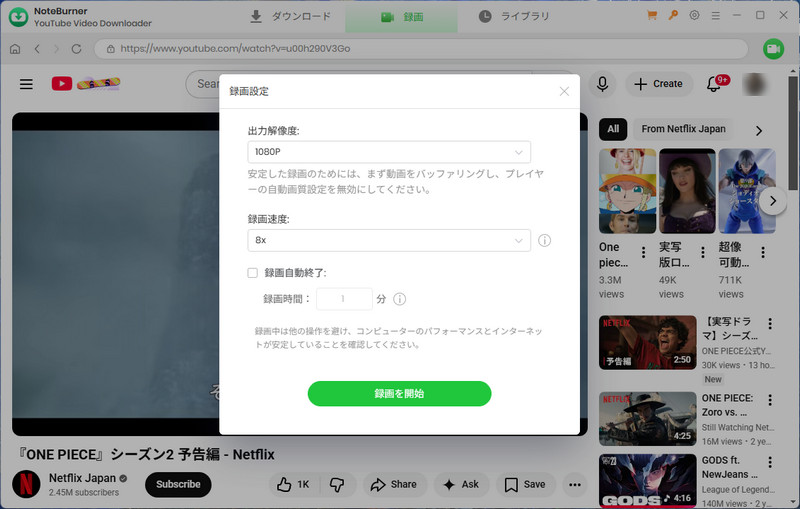This screenshot has width=800, height=509.
Task: Open the 実写版 short thumbnail
Action: coord(687,191)
